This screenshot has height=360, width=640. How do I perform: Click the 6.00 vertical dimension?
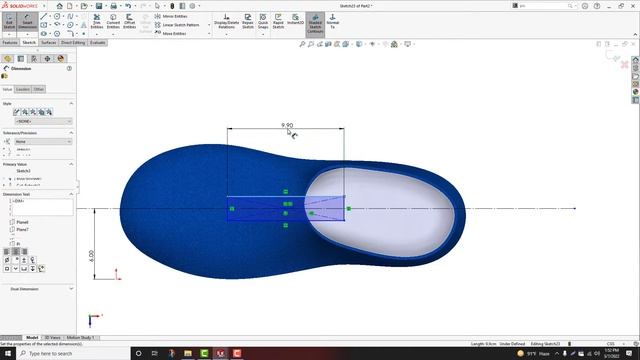[x=91, y=256]
